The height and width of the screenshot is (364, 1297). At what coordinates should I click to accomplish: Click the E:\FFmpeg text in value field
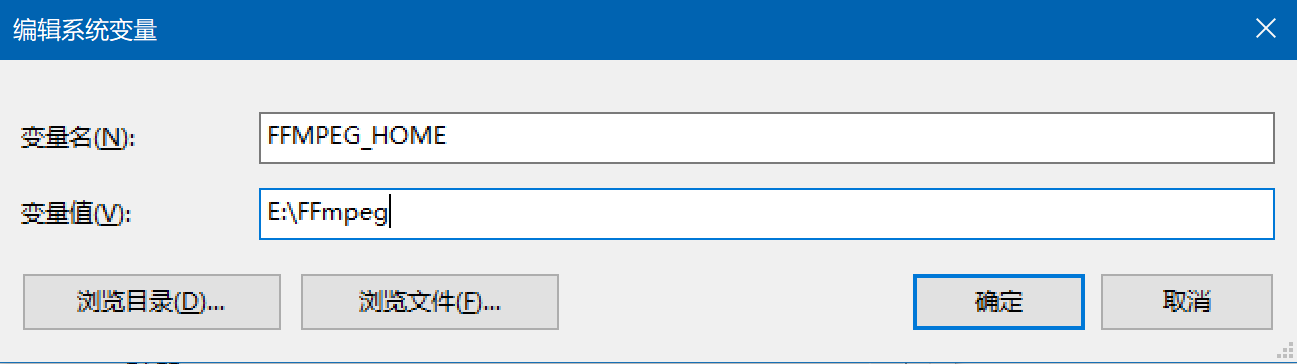(x=327, y=214)
